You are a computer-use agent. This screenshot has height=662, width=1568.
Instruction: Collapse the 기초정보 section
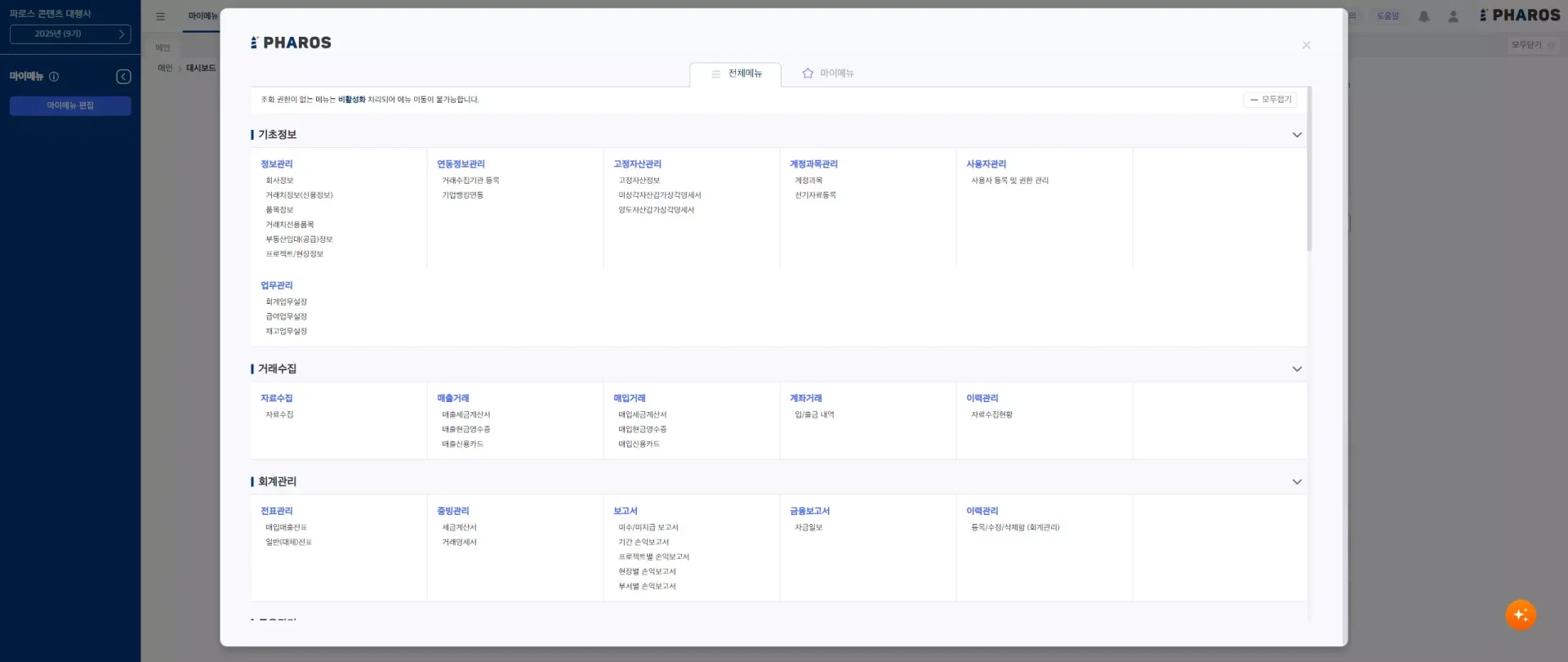(1296, 135)
